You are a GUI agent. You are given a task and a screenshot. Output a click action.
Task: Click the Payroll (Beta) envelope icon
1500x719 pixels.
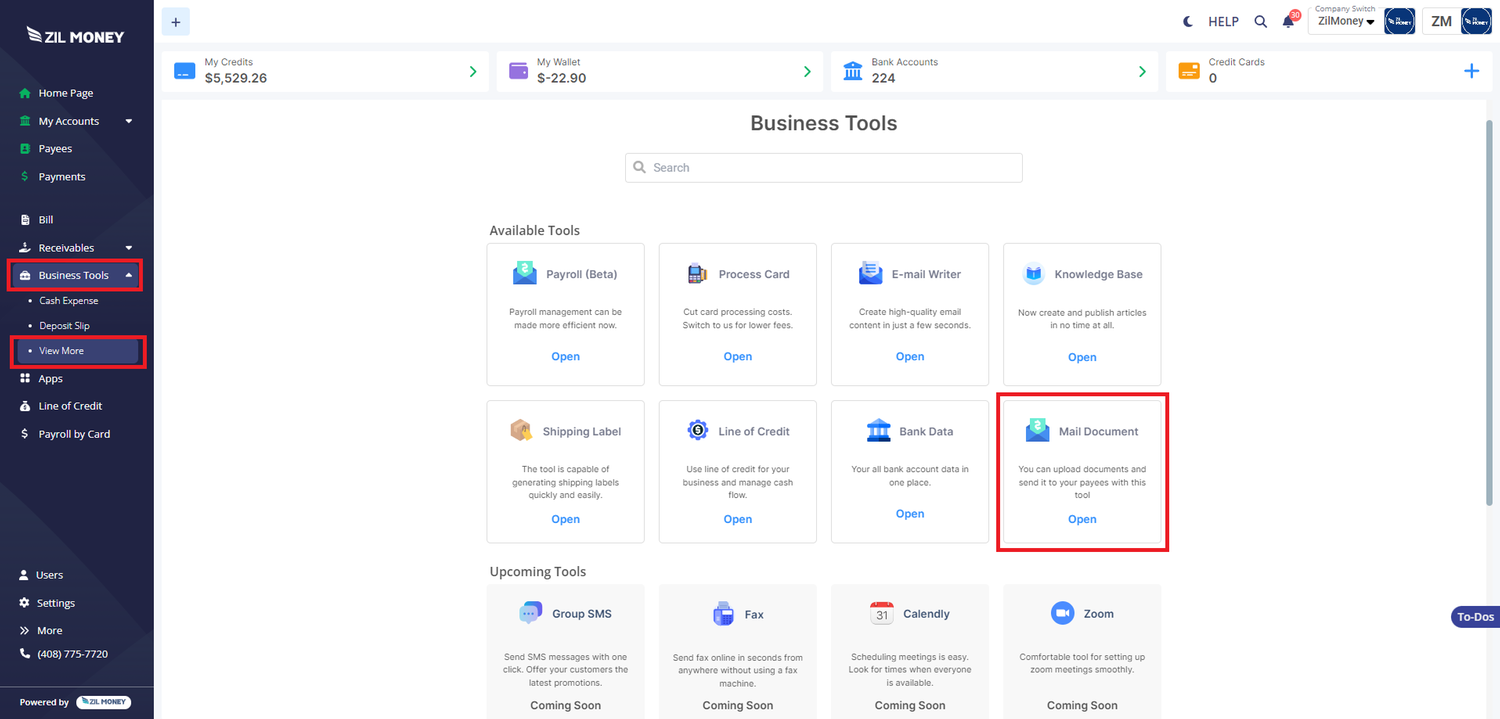click(524, 273)
